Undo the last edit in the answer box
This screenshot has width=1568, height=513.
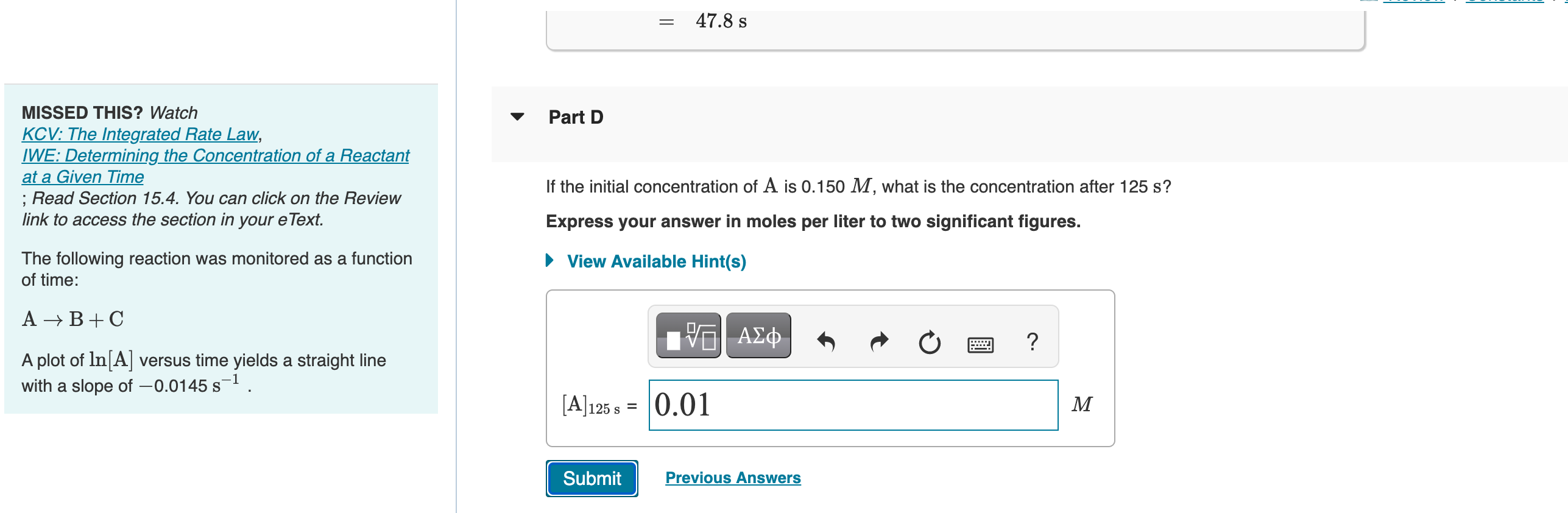pos(825,341)
